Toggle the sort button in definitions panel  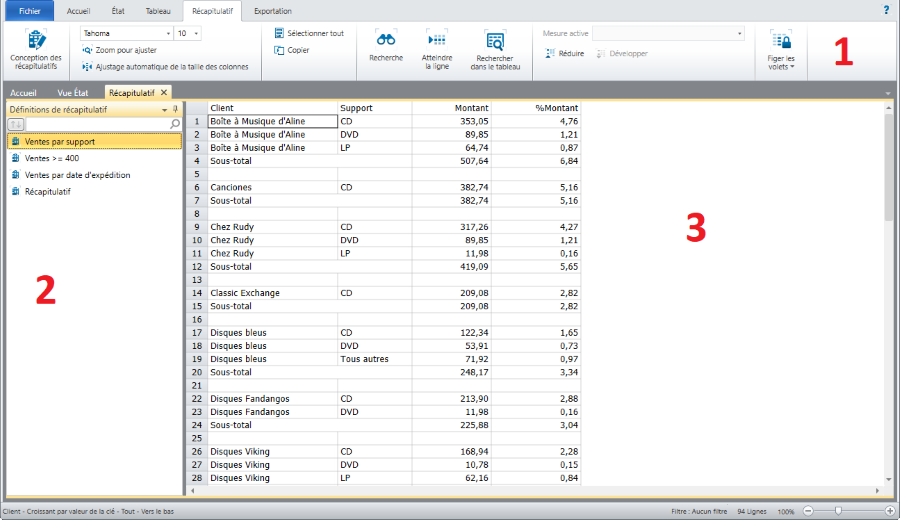tap(16, 124)
